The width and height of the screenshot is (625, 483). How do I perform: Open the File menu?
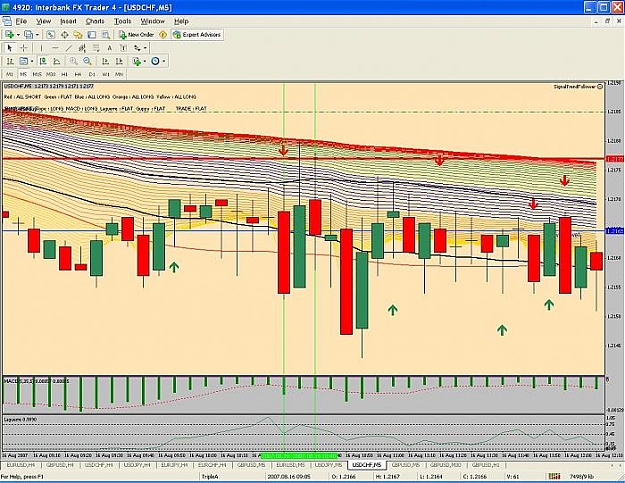point(21,21)
